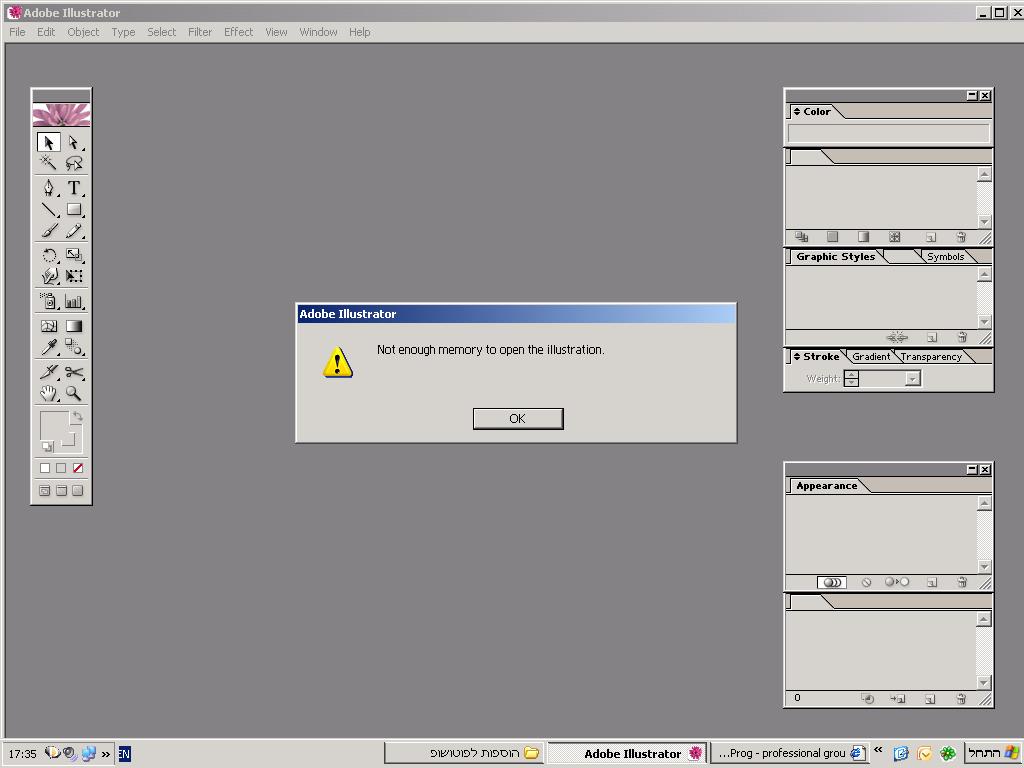The width and height of the screenshot is (1024, 768).
Task: Select the Warp tool
Action: [49, 276]
